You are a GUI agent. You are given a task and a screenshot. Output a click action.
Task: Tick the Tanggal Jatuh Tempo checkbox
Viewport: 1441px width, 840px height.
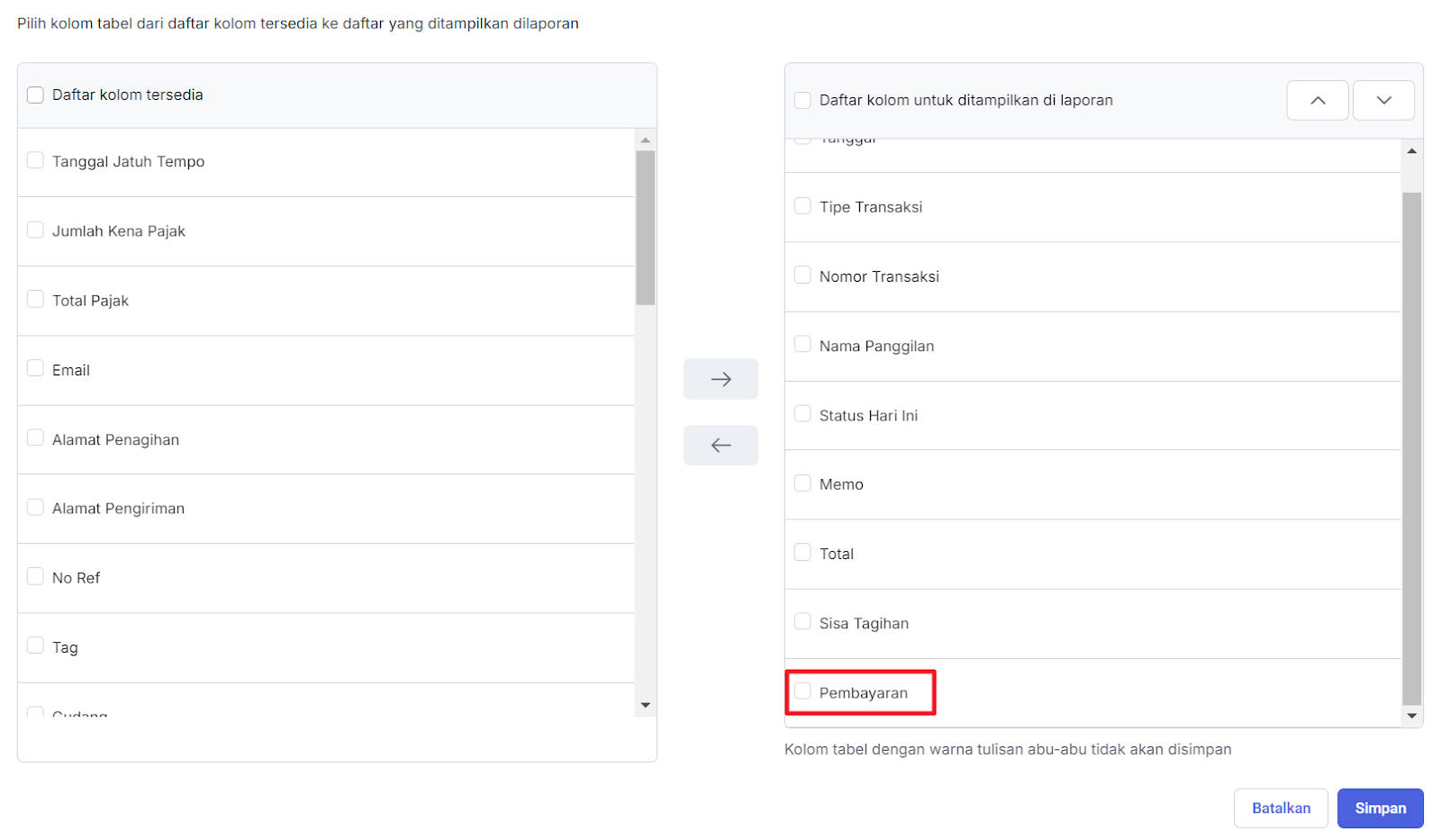click(35, 160)
